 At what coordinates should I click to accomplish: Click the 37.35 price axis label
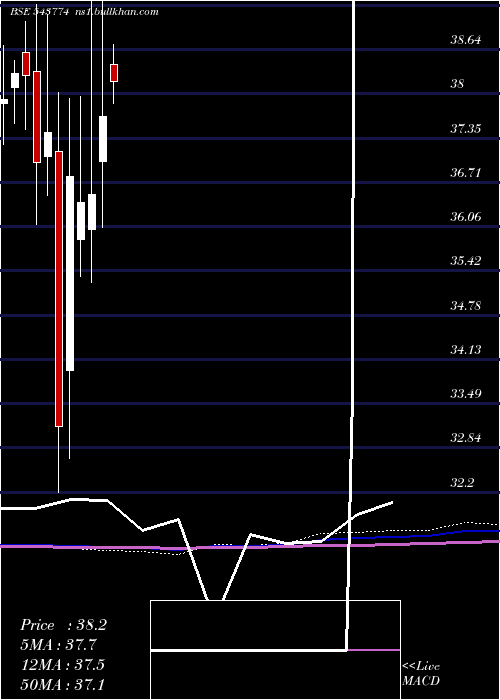[x=466, y=129]
